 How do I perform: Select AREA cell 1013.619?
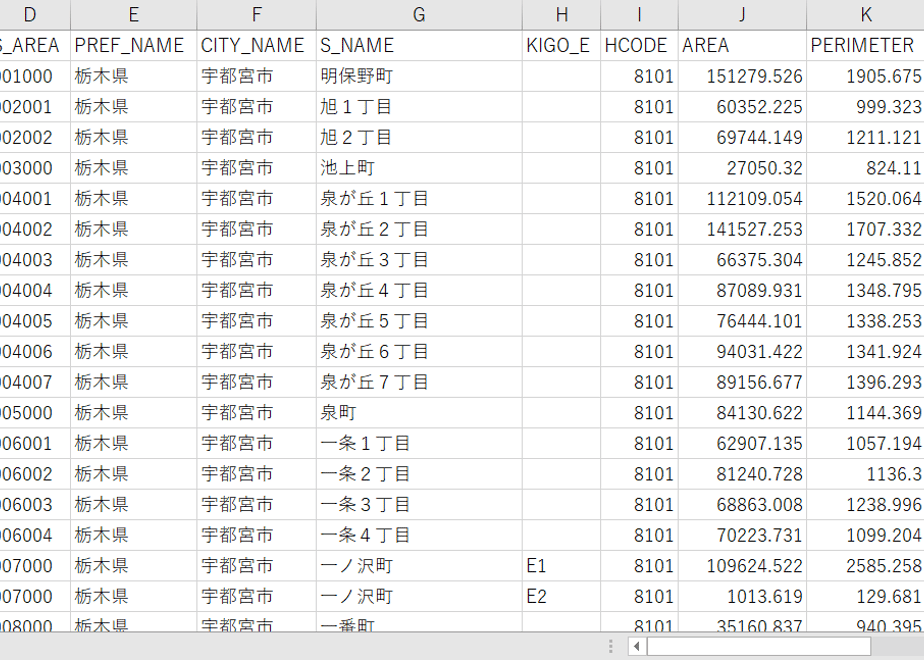[x=742, y=597]
